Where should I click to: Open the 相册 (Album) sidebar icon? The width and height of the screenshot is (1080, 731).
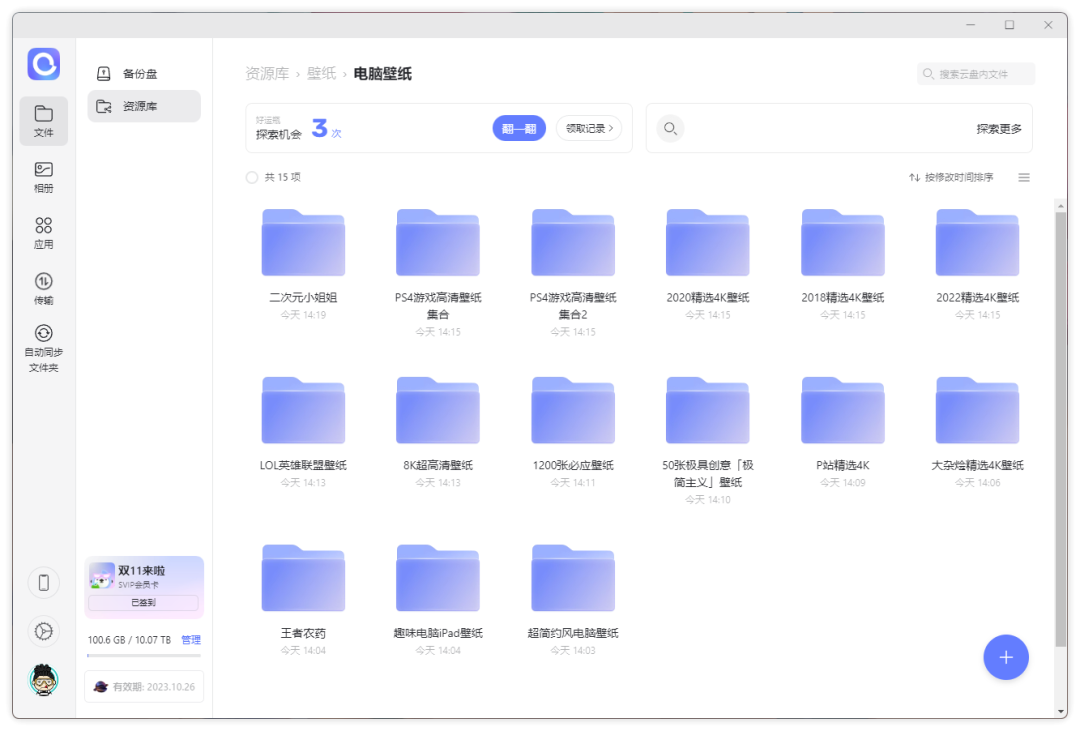(x=43, y=177)
